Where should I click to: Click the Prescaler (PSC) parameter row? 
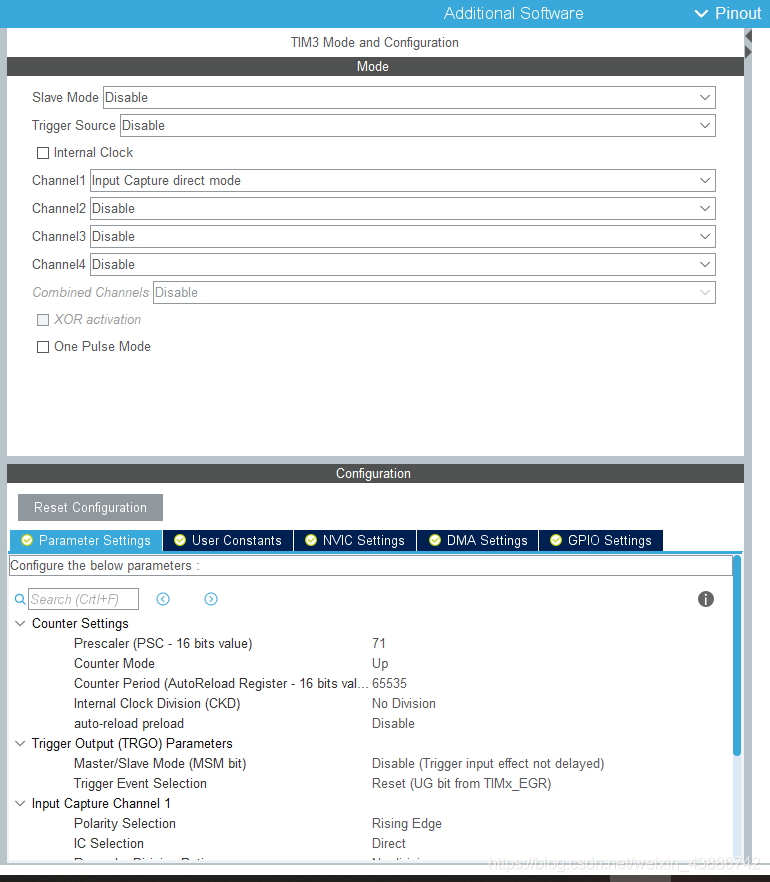coord(371,644)
